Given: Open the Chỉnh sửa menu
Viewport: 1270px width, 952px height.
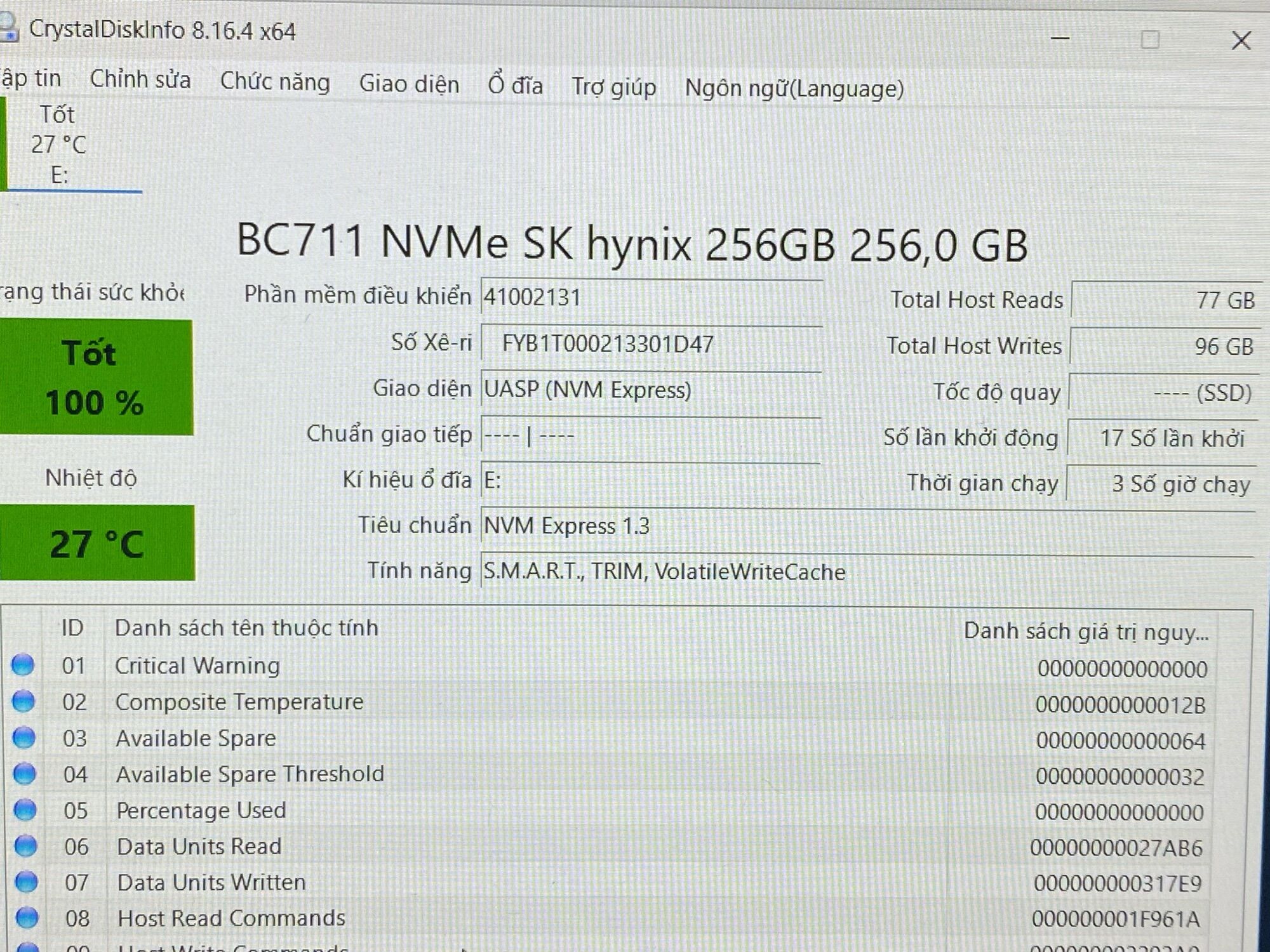Looking at the screenshot, I should click(140, 80).
